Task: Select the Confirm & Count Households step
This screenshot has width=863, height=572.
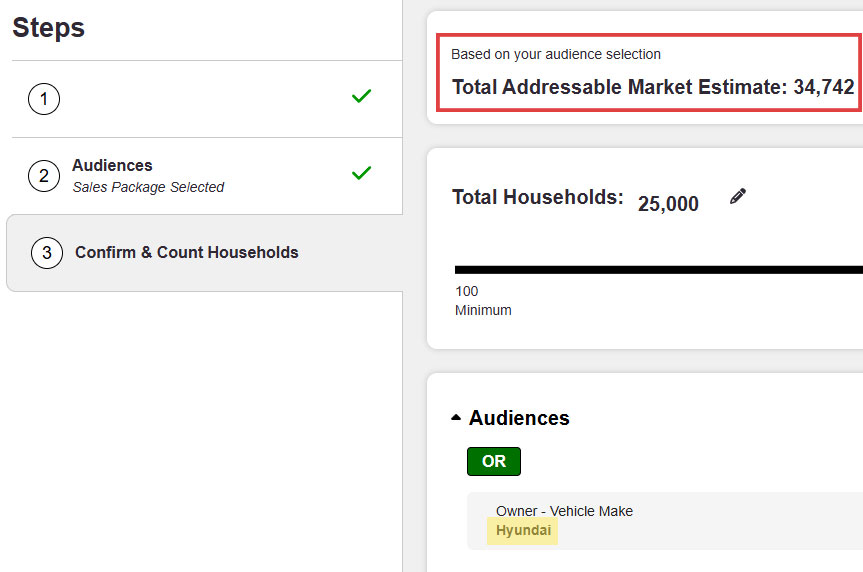Action: tap(186, 253)
